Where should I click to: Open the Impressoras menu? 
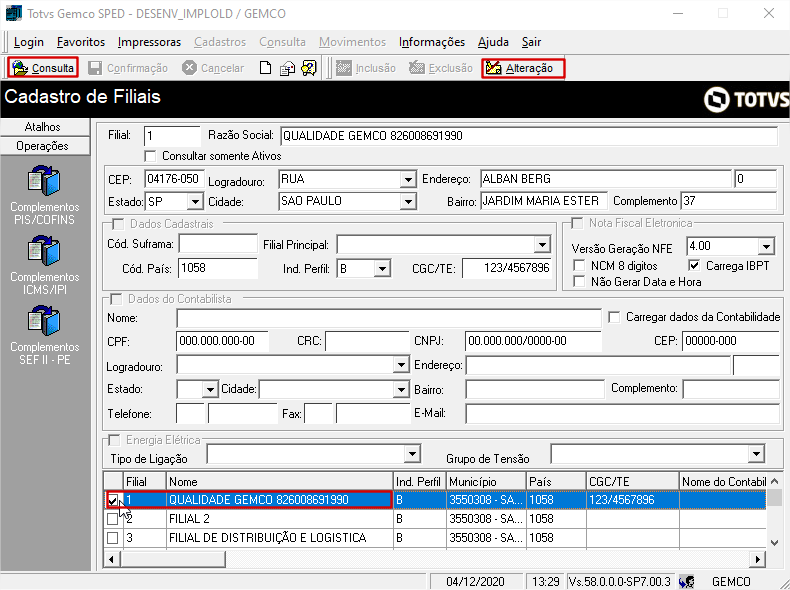pyautogui.click(x=149, y=42)
